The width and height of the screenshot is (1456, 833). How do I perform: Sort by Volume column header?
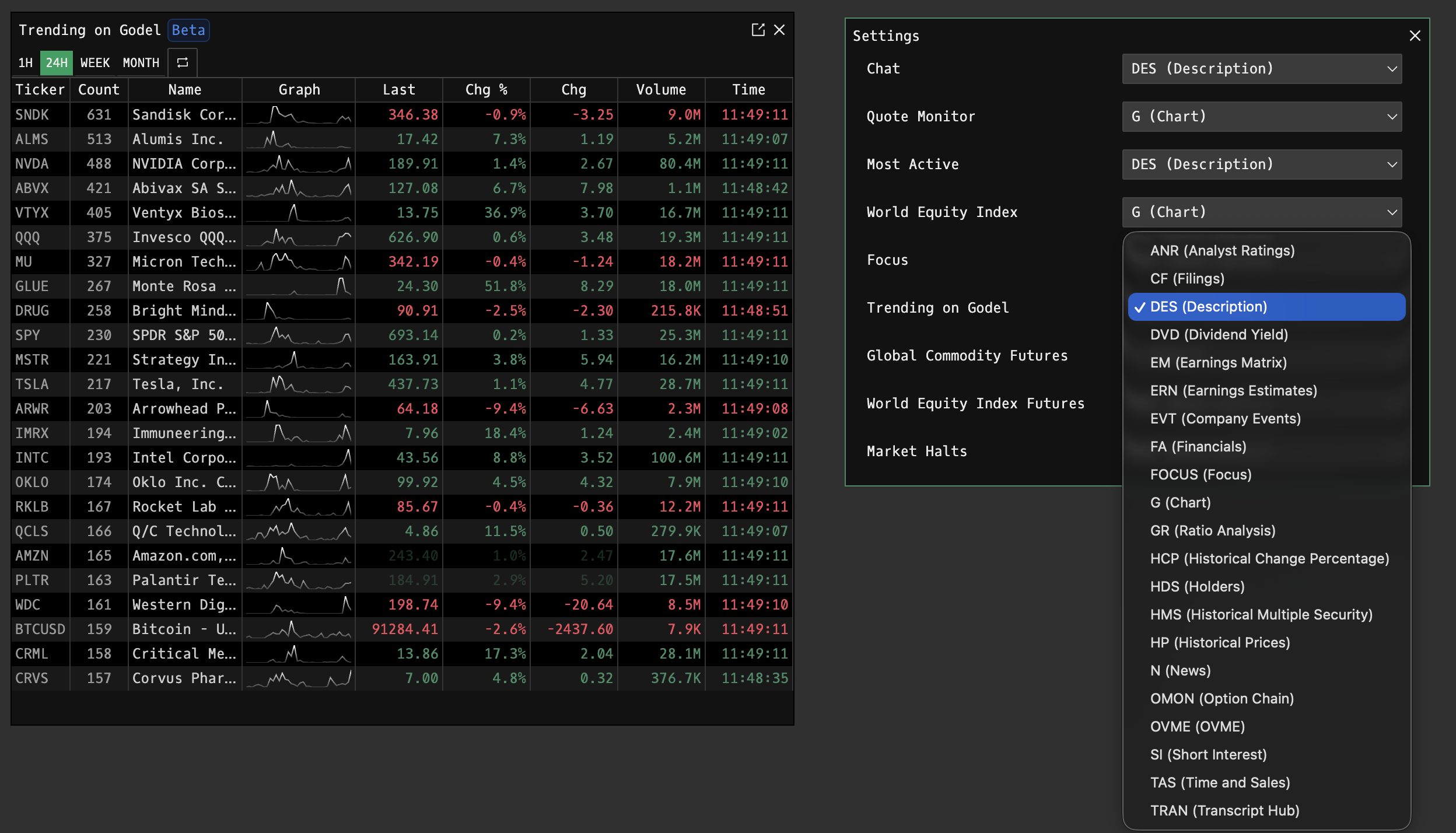click(x=661, y=90)
